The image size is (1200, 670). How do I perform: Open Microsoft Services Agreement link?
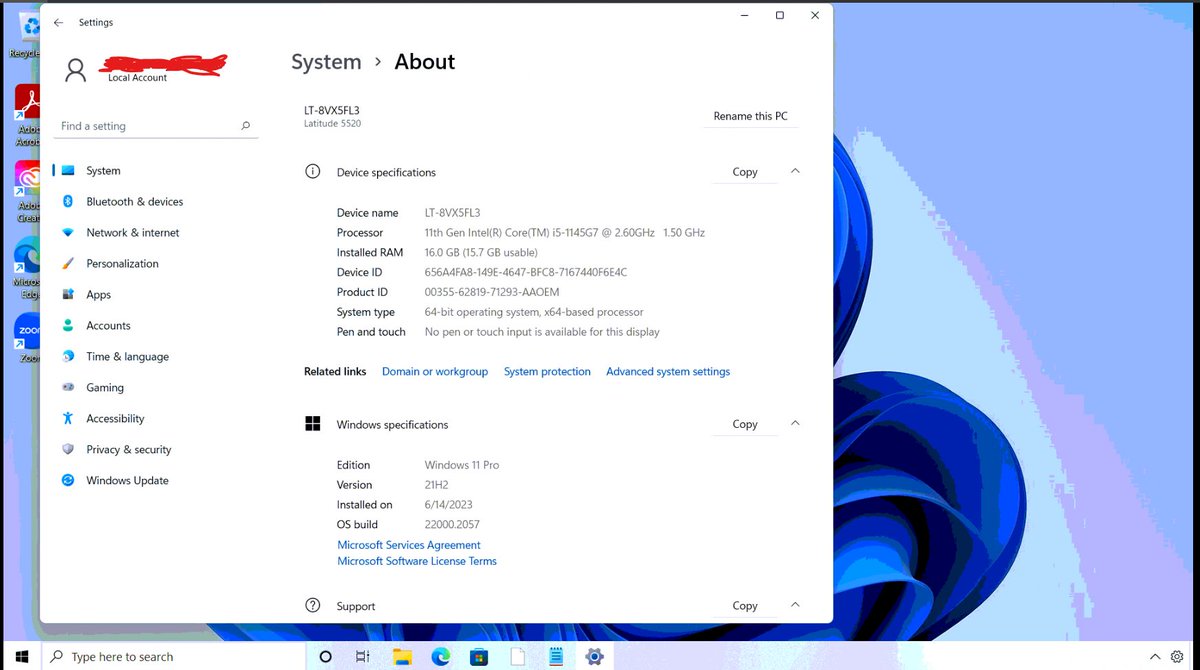[x=409, y=545]
